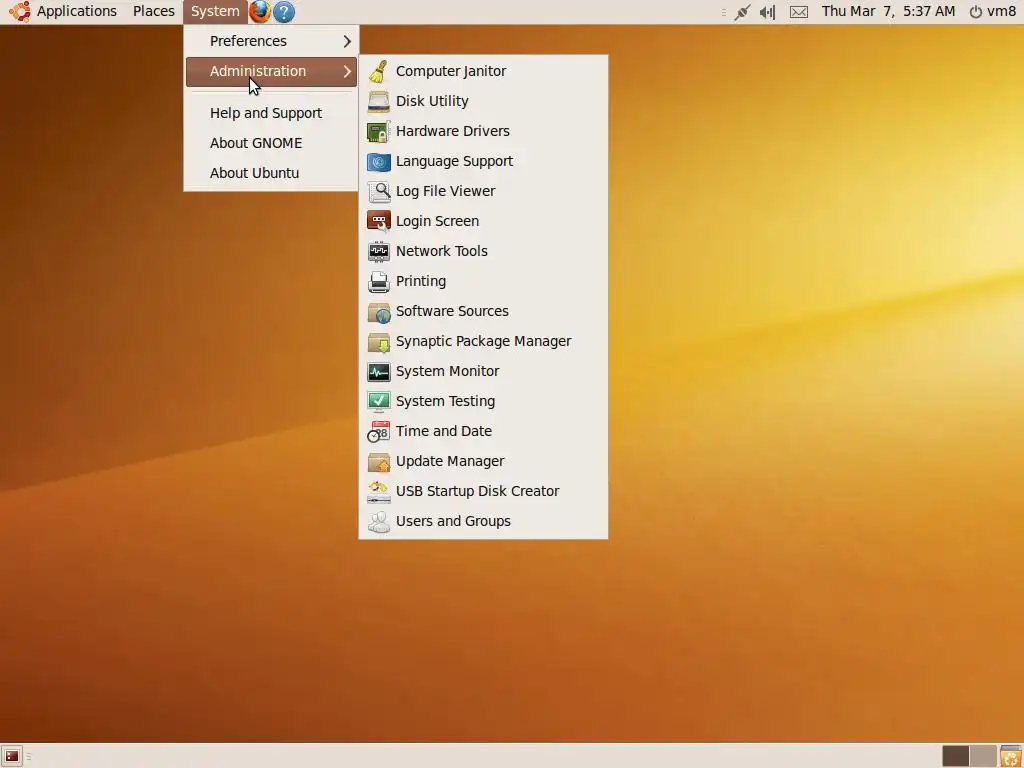
Task: Click the Login Screen icon
Action: coord(378,221)
